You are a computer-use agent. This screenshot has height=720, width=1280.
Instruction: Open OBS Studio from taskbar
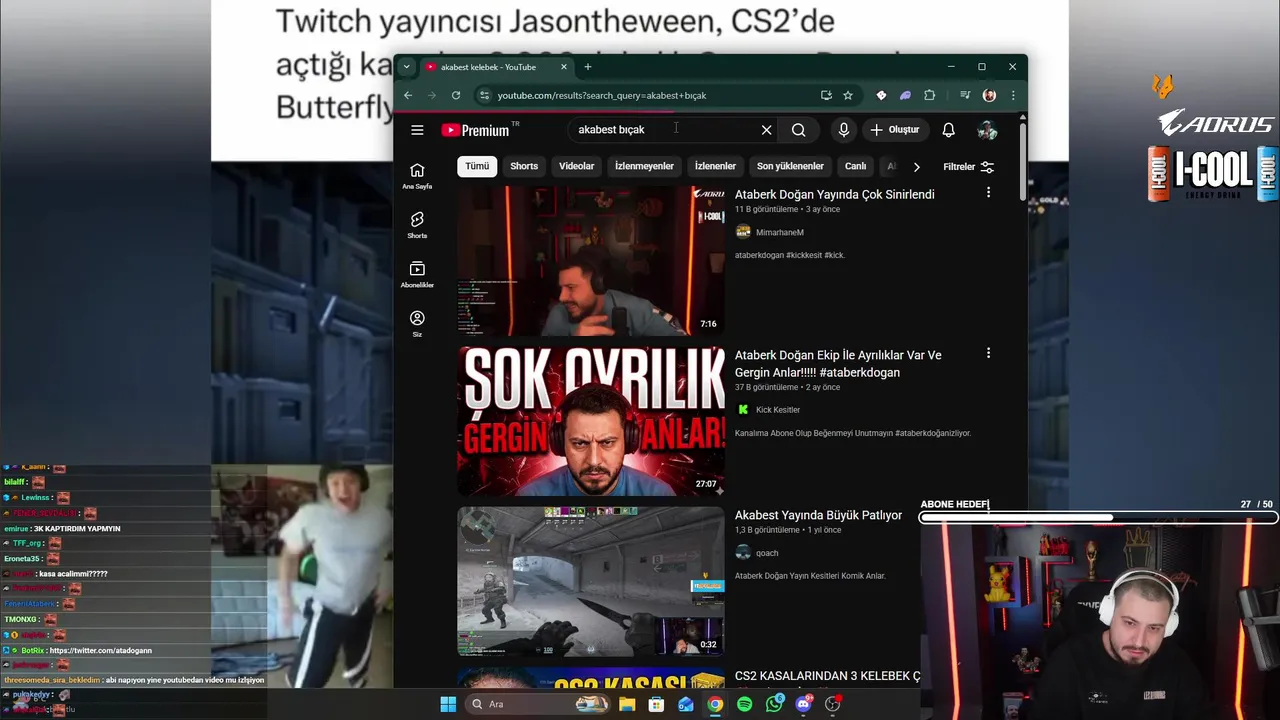pos(833,704)
